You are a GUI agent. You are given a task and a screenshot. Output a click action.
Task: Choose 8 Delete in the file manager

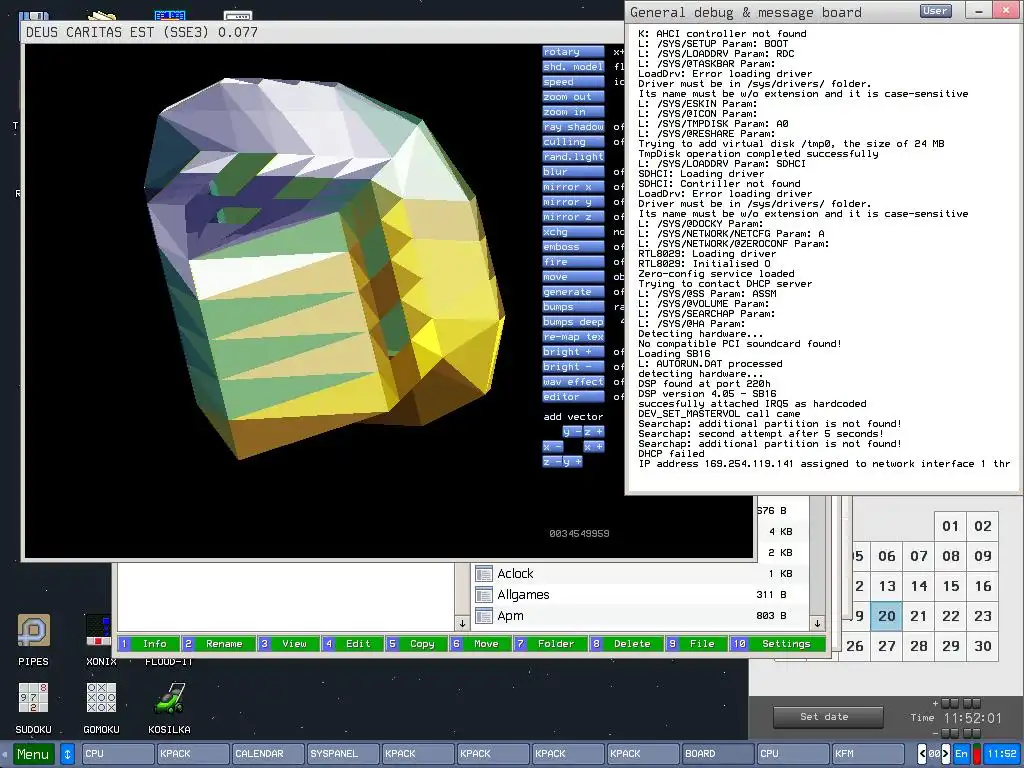627,644
